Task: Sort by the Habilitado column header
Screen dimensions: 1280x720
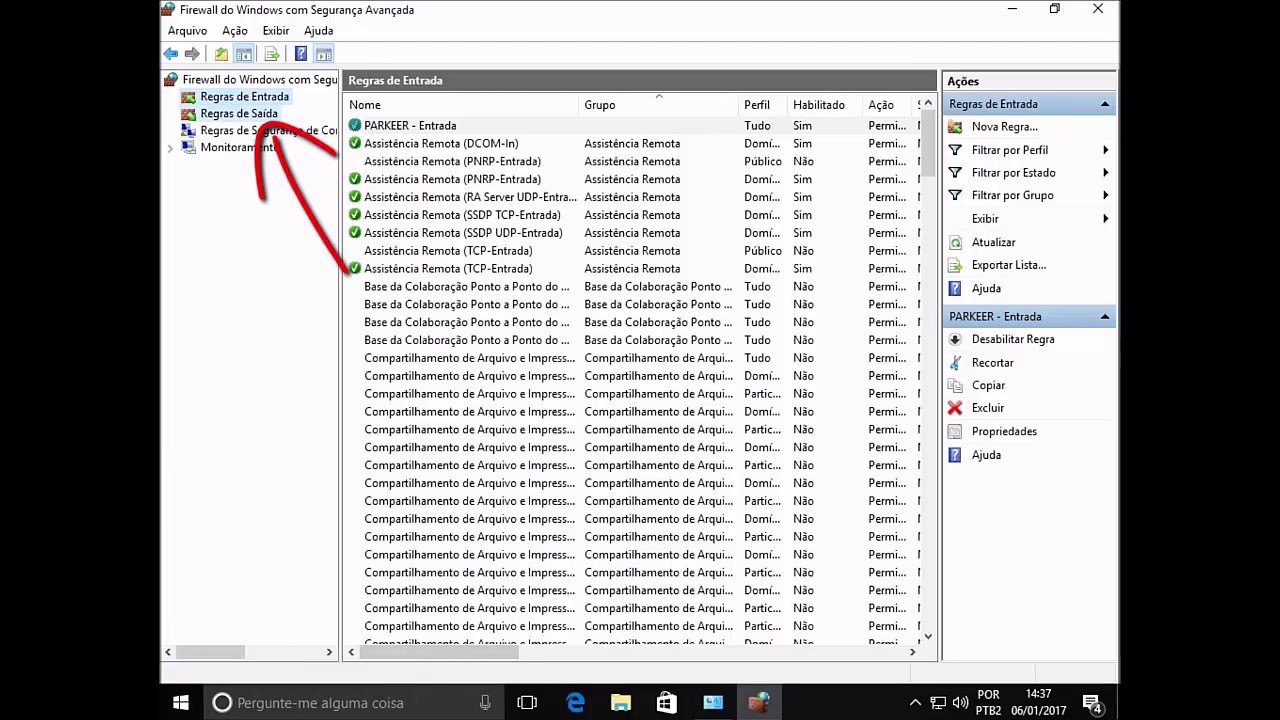Action: coord(826,105)
